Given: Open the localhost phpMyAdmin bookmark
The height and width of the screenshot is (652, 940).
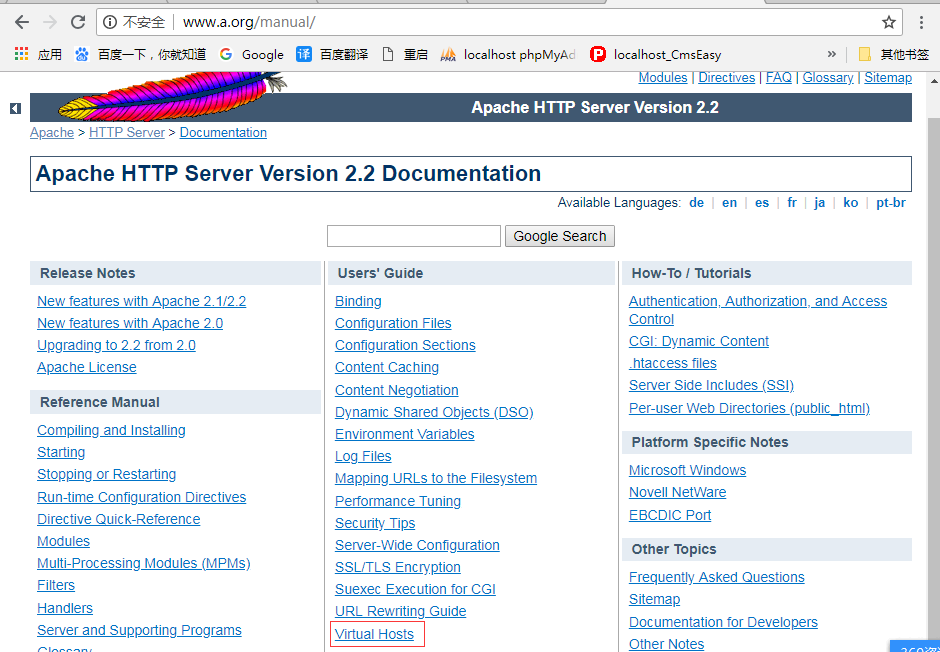Looking at the screenshot, I should coord(508,55).
